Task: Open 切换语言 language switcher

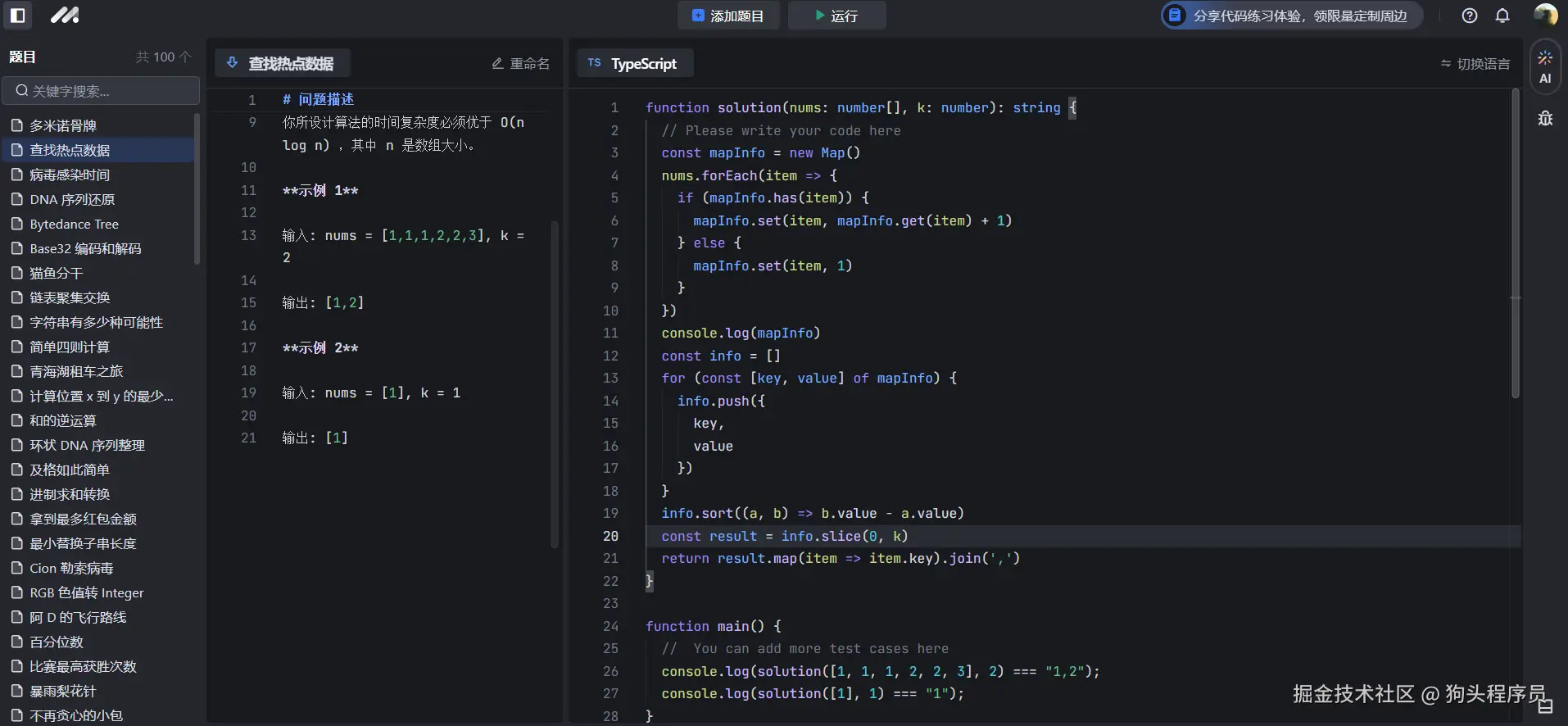Action: [x=1475, y=64]
